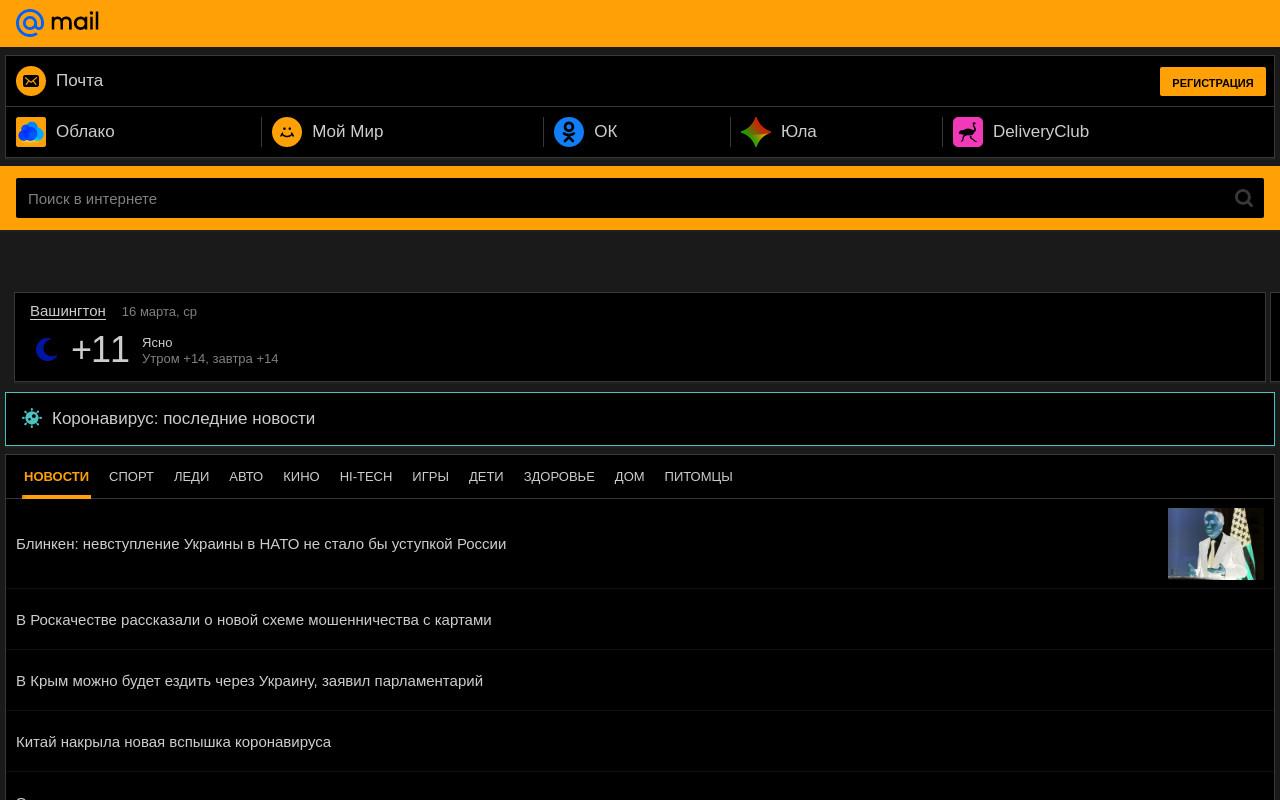Screen dimensions: 1280x800
Task: Change city via the Вашингтон link
Action: (x=68, y=311)
